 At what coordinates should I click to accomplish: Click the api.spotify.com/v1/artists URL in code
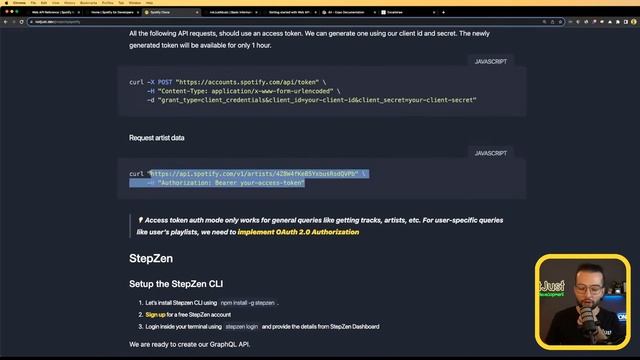pyautogui.click(x=254, y=174)
